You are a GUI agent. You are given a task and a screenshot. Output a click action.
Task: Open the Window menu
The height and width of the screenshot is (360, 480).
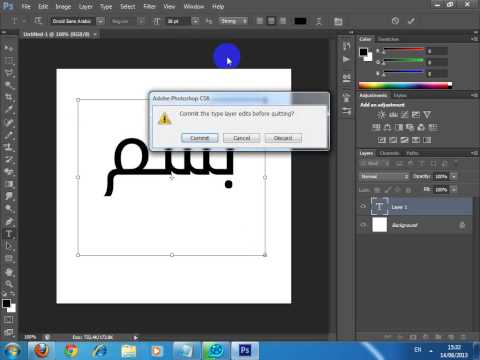(x=194, y=6)
